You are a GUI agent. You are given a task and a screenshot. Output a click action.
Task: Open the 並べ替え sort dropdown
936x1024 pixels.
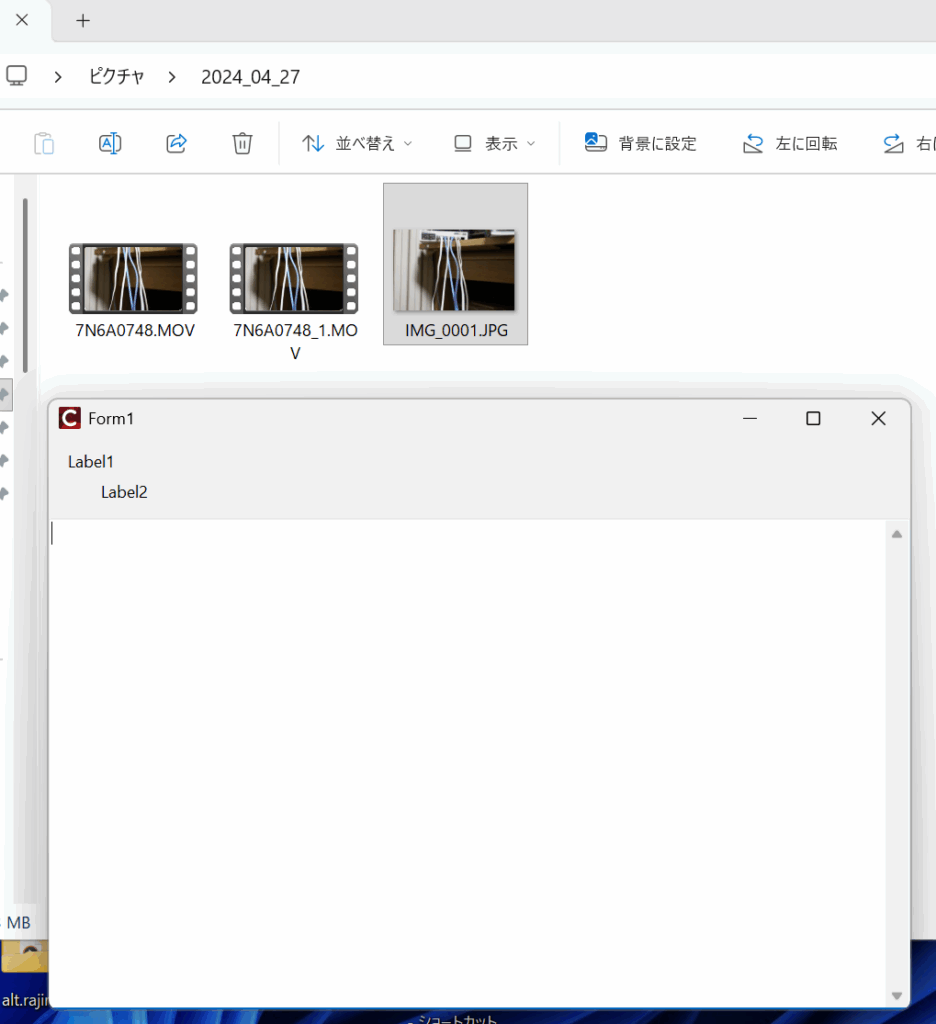pyautogui.click(x=357, y=143)
